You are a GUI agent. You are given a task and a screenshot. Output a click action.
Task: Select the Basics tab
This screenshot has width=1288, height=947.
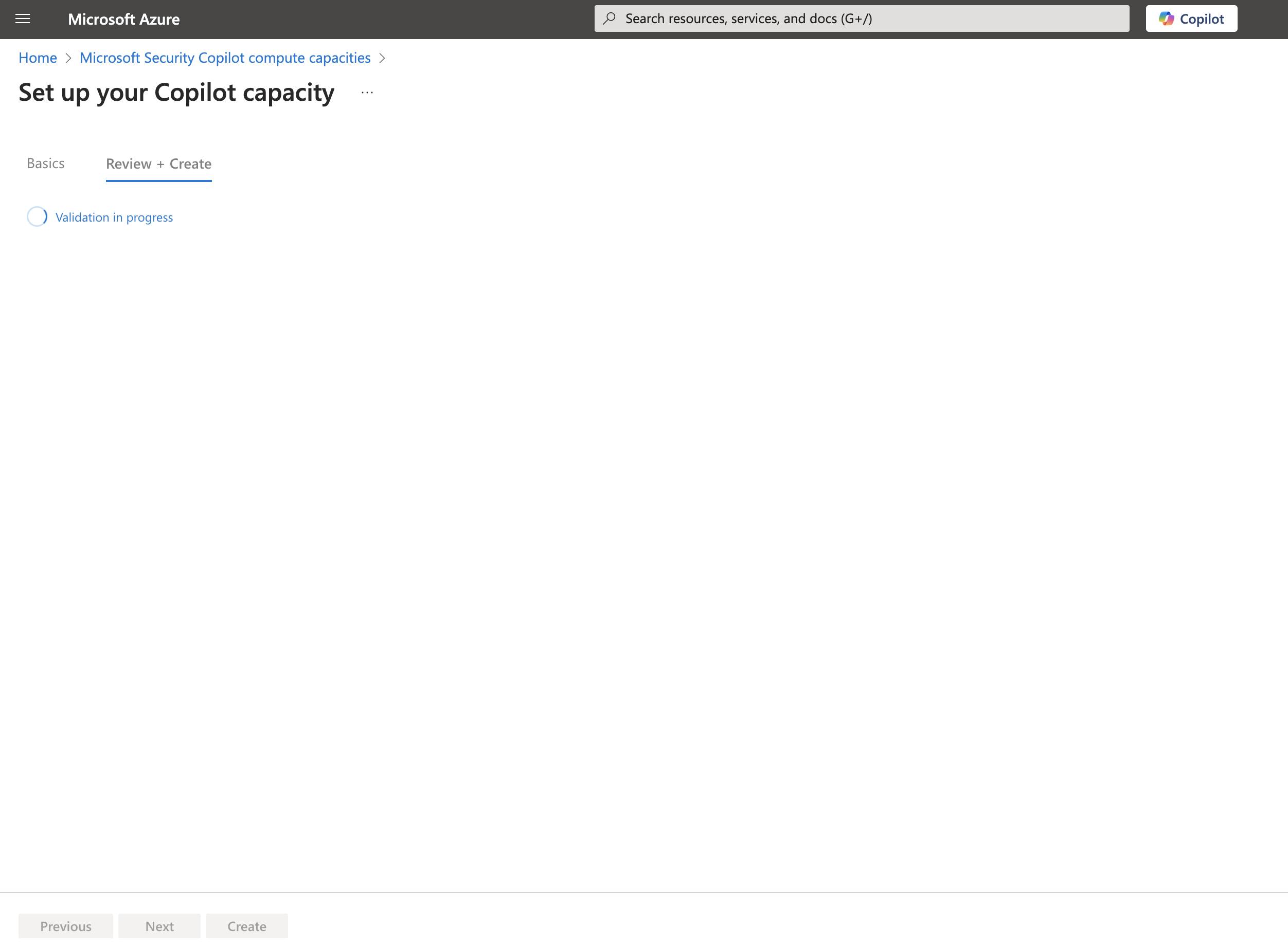[x=46, y=163]
